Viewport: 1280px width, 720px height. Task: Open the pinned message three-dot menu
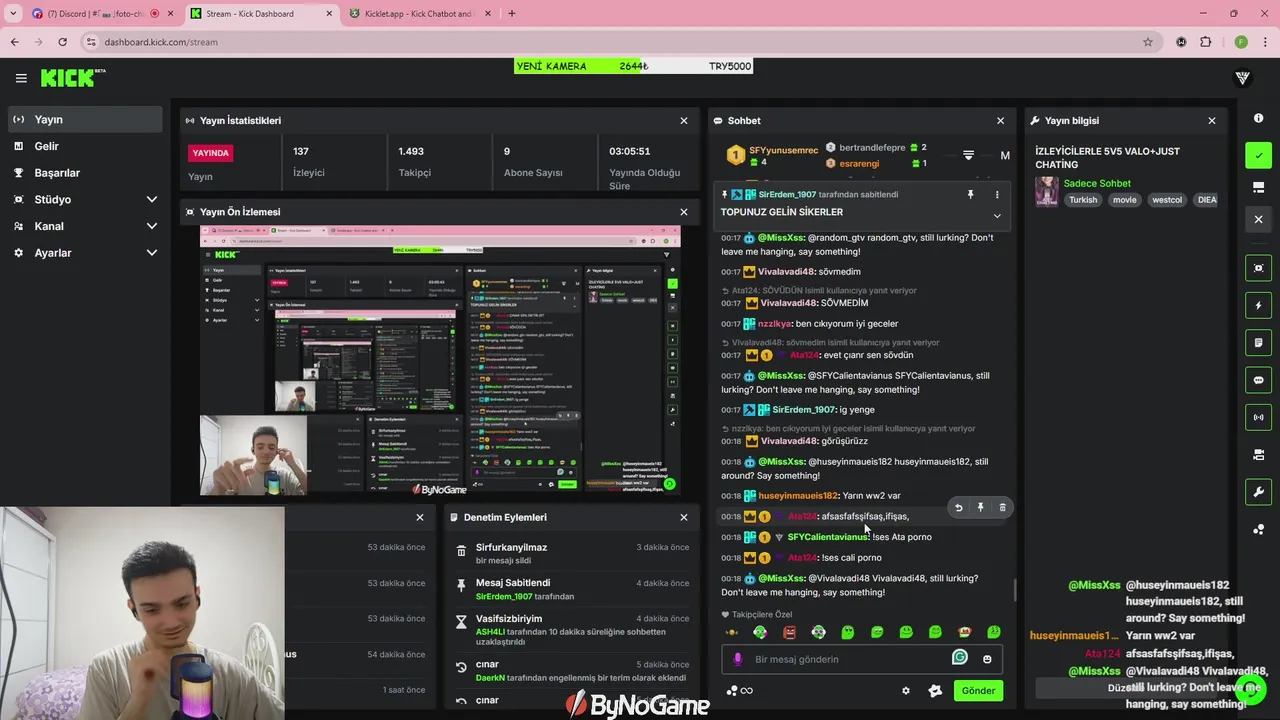coord(997,194)
